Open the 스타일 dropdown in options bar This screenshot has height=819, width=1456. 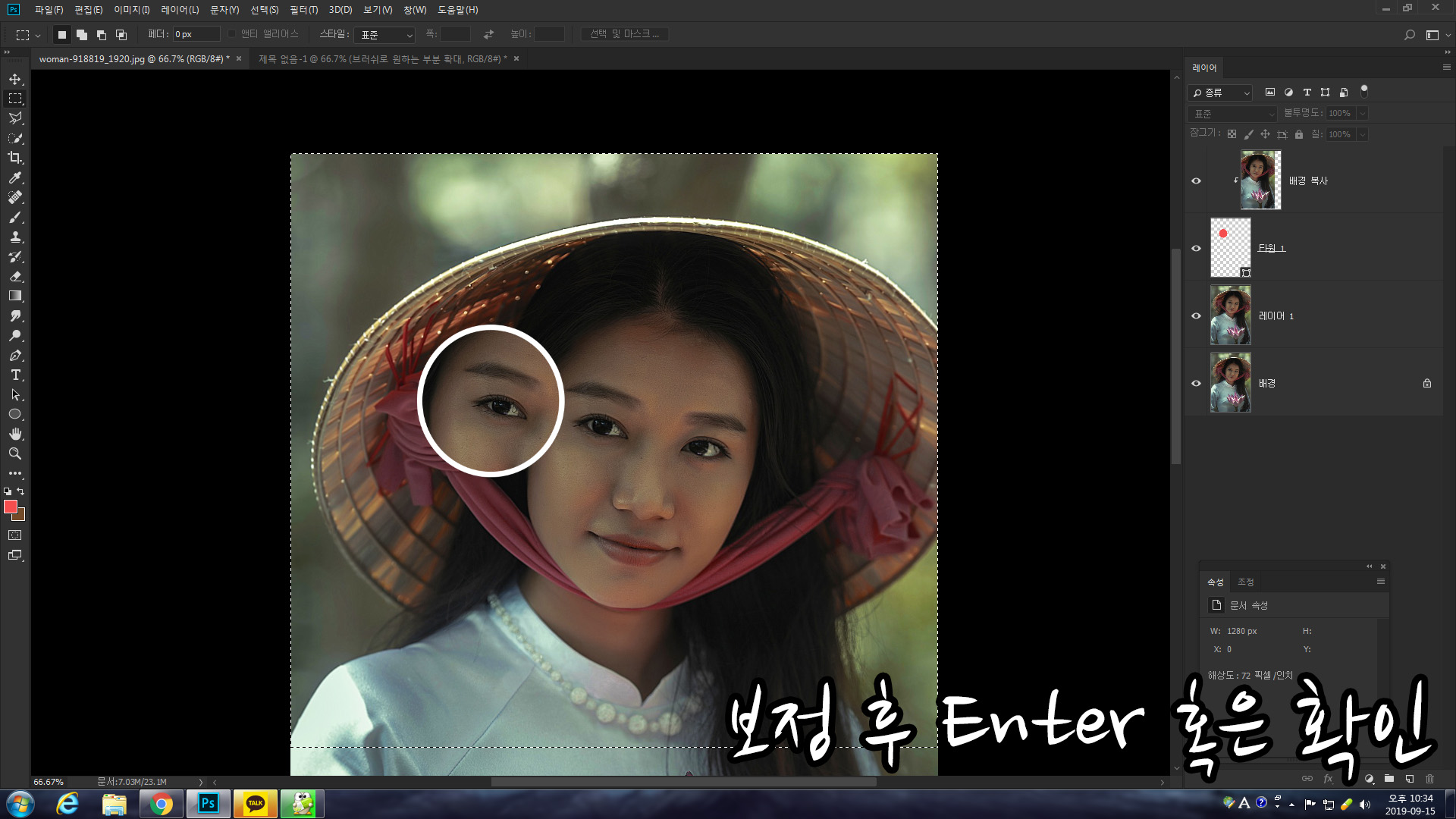385,35
